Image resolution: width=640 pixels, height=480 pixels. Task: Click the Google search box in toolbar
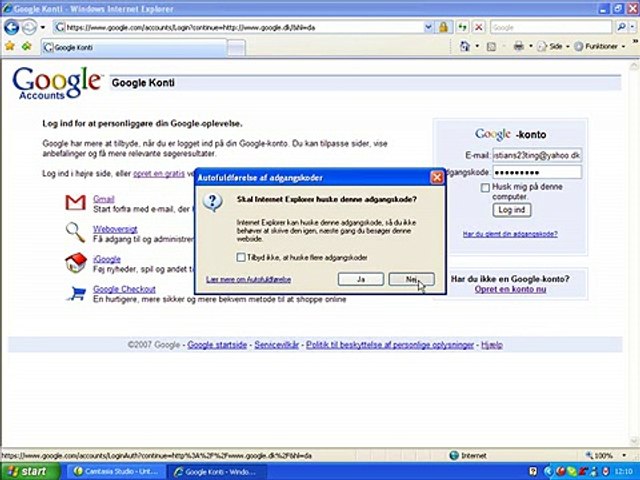point(551,27)
